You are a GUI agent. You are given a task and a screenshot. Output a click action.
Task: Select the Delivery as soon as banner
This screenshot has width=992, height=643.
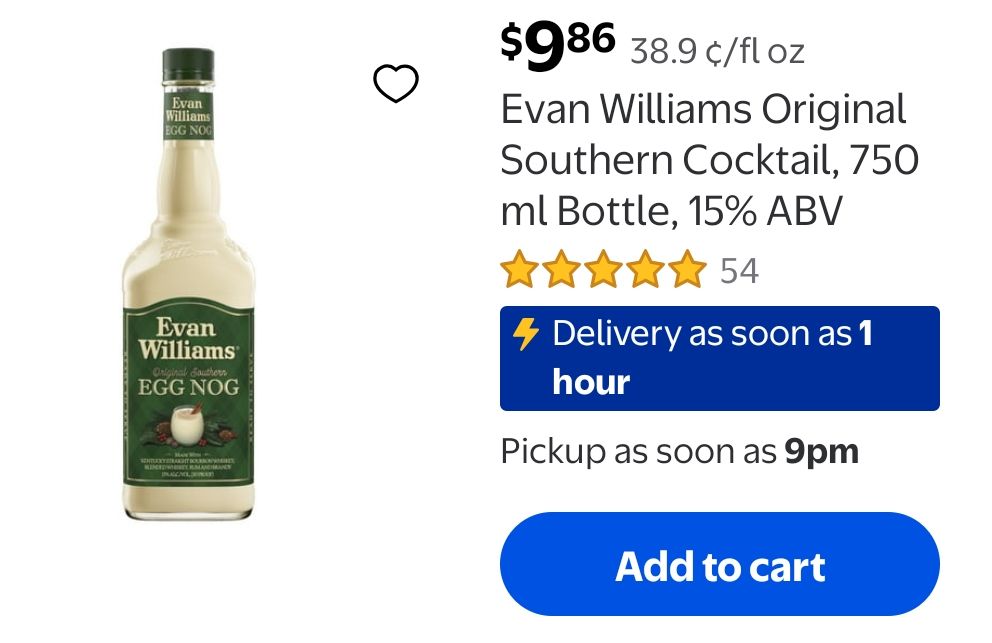[719, 358]
